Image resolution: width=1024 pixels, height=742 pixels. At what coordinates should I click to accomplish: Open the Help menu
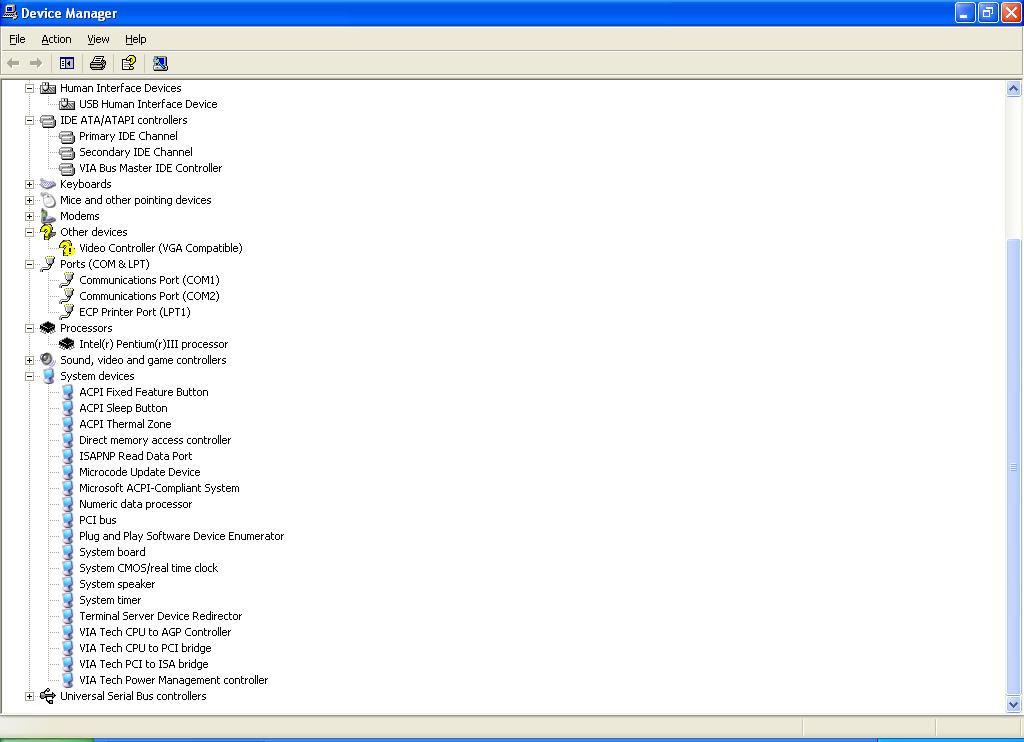click(135, 39)
